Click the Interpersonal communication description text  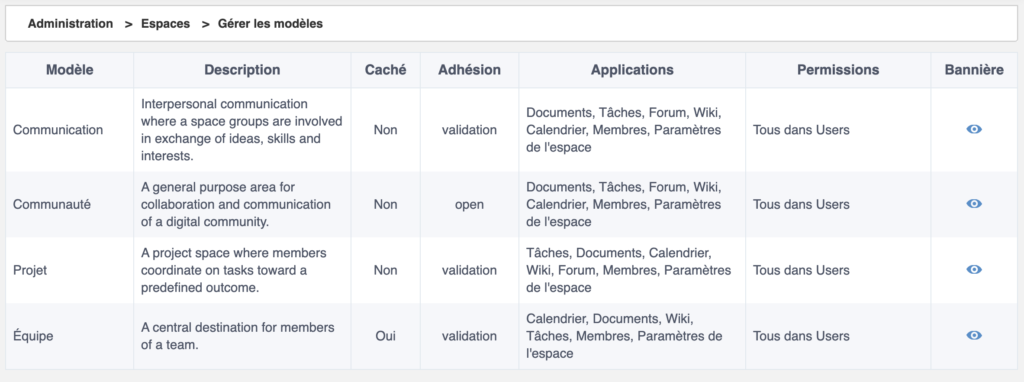click(242, 130)
